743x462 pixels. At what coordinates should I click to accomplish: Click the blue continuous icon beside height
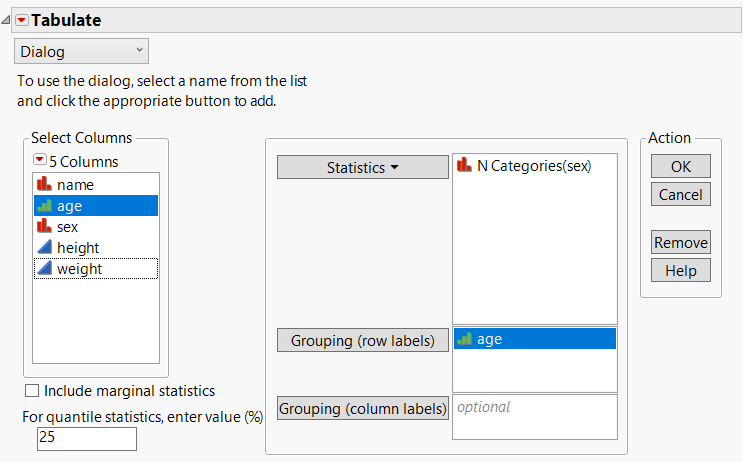44,248
